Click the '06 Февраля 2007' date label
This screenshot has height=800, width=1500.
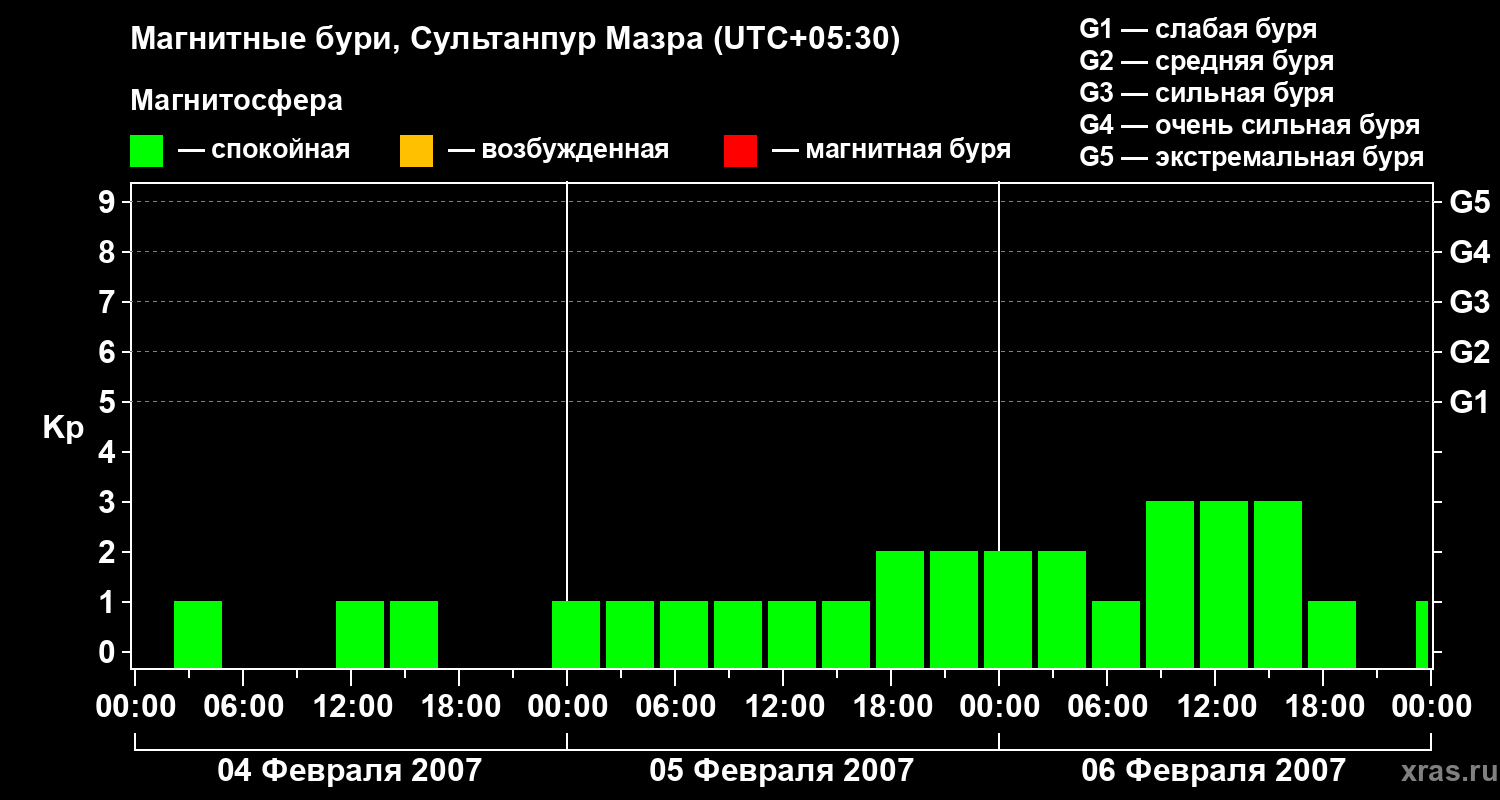click(1214, 770)
